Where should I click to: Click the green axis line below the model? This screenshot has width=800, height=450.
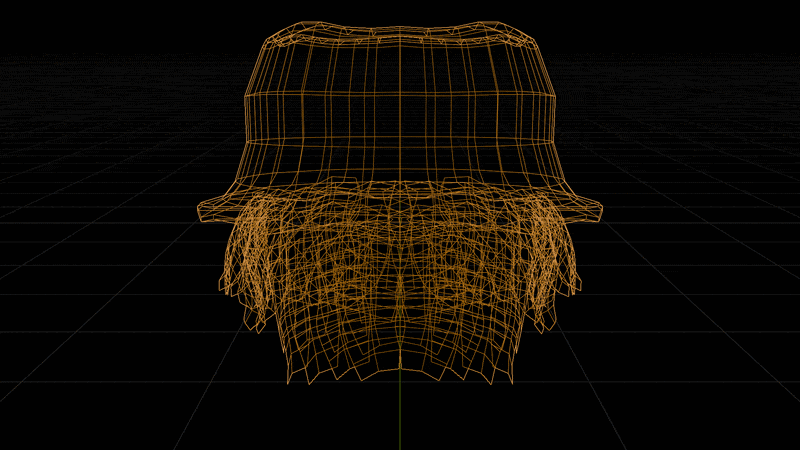coord(400,411)
